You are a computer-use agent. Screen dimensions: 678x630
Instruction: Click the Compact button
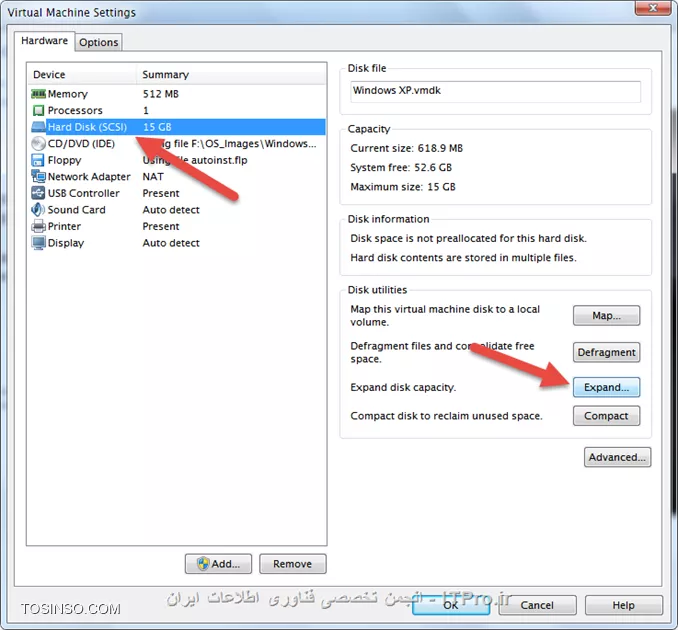[x=606, y=416]
